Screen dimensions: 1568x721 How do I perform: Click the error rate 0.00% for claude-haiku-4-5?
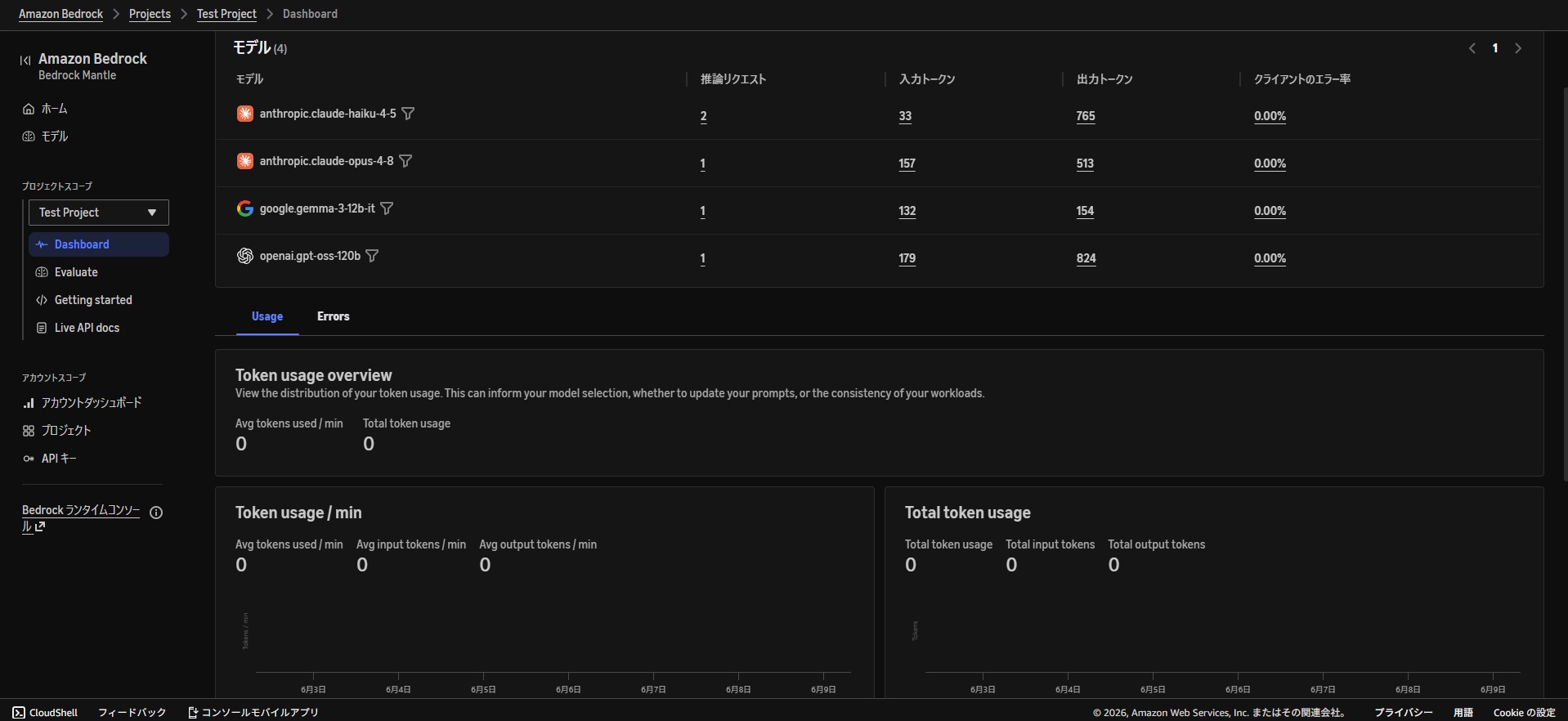(x=1270, y=116)
